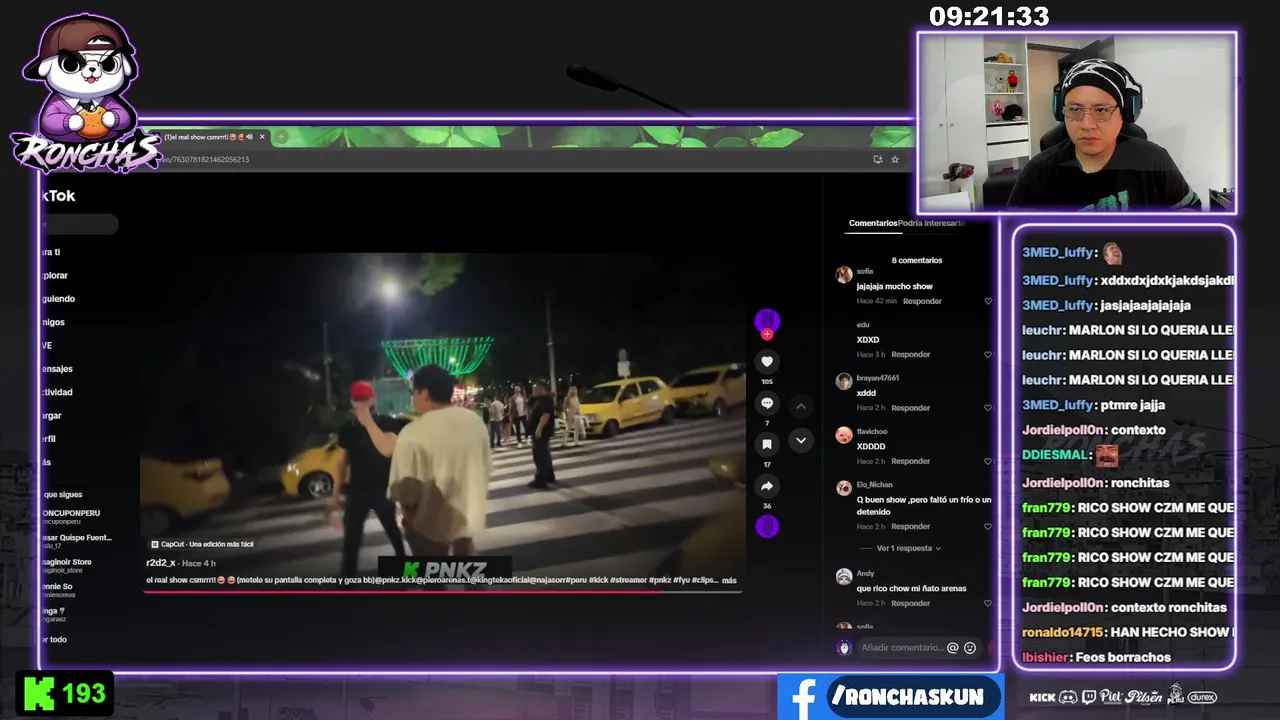
Task: Like flavichoo's XDDDD comment
Action: 988,461
